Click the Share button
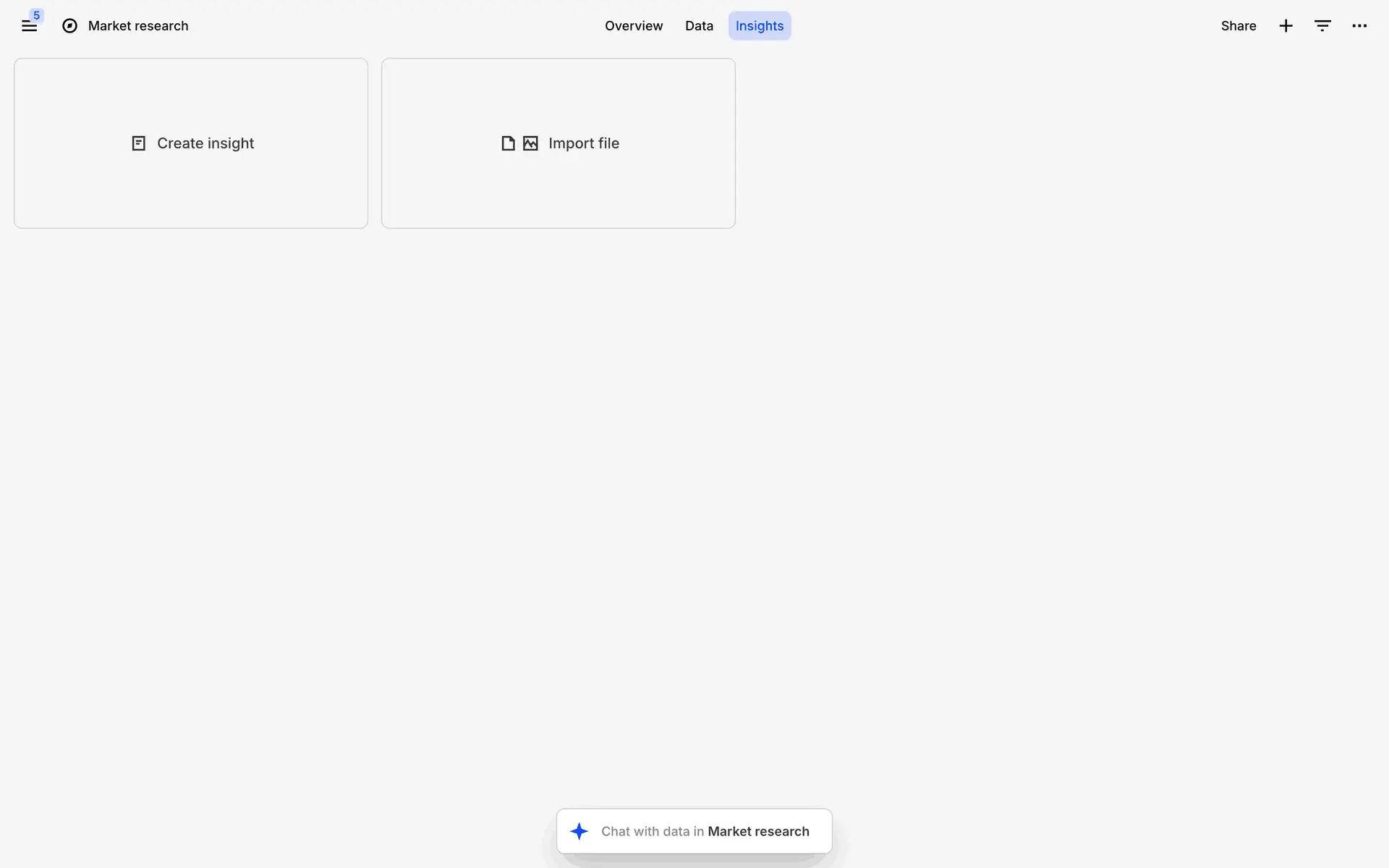The width and height of the screenshot is (1389, 868). pos(1238,26)
